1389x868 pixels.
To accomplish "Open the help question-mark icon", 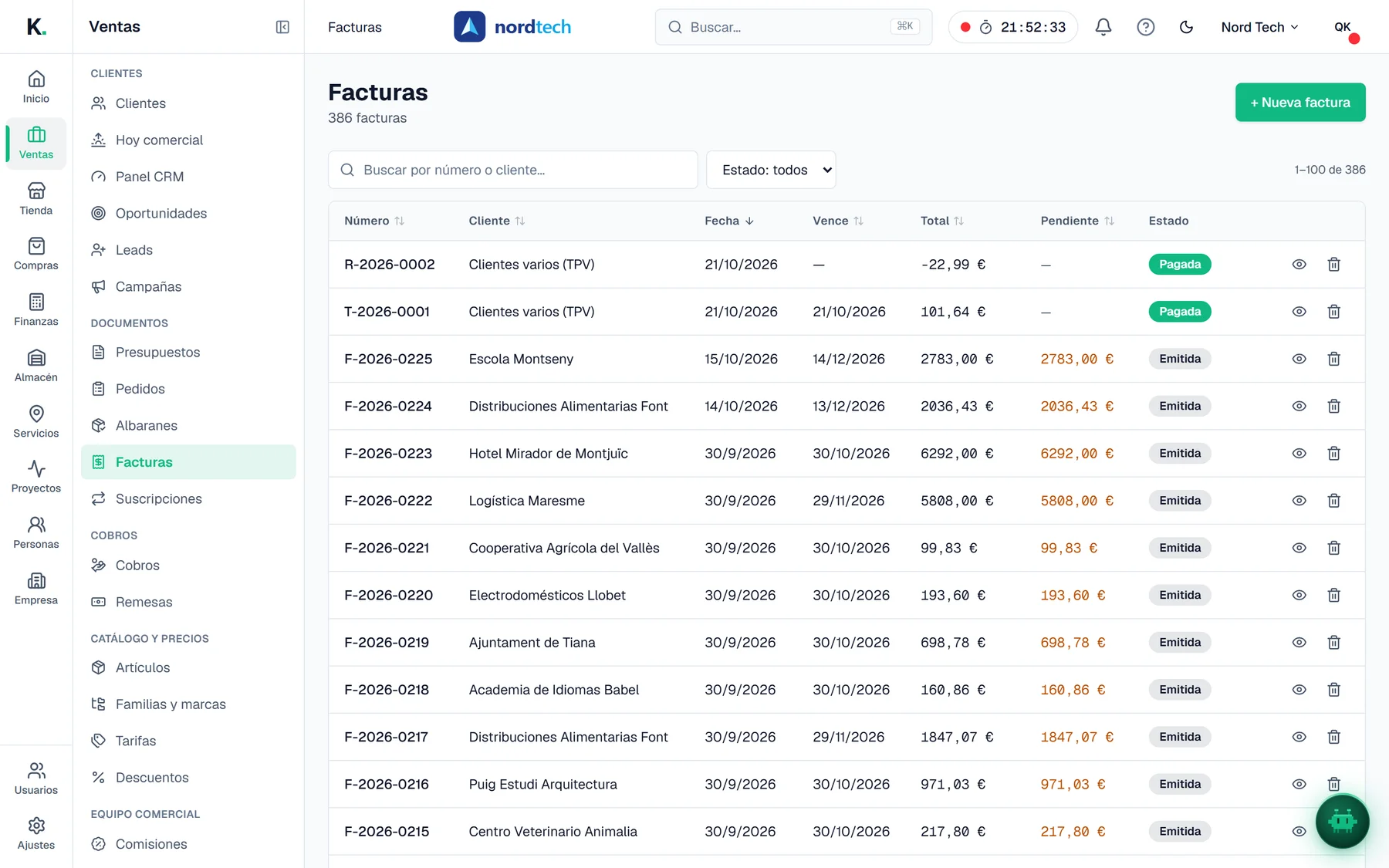I will (x=1146, y=27).
